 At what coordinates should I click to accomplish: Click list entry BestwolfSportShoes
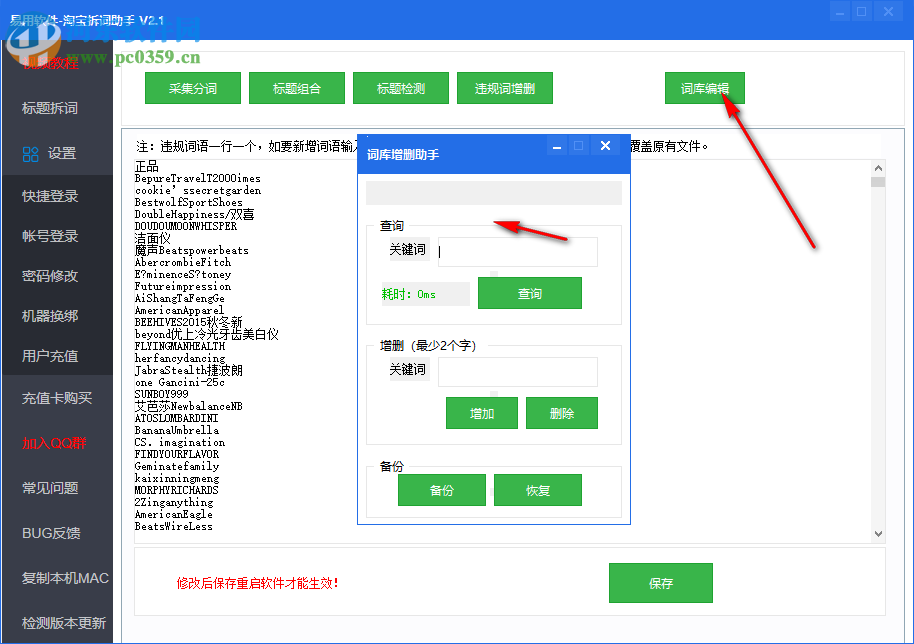188,202
